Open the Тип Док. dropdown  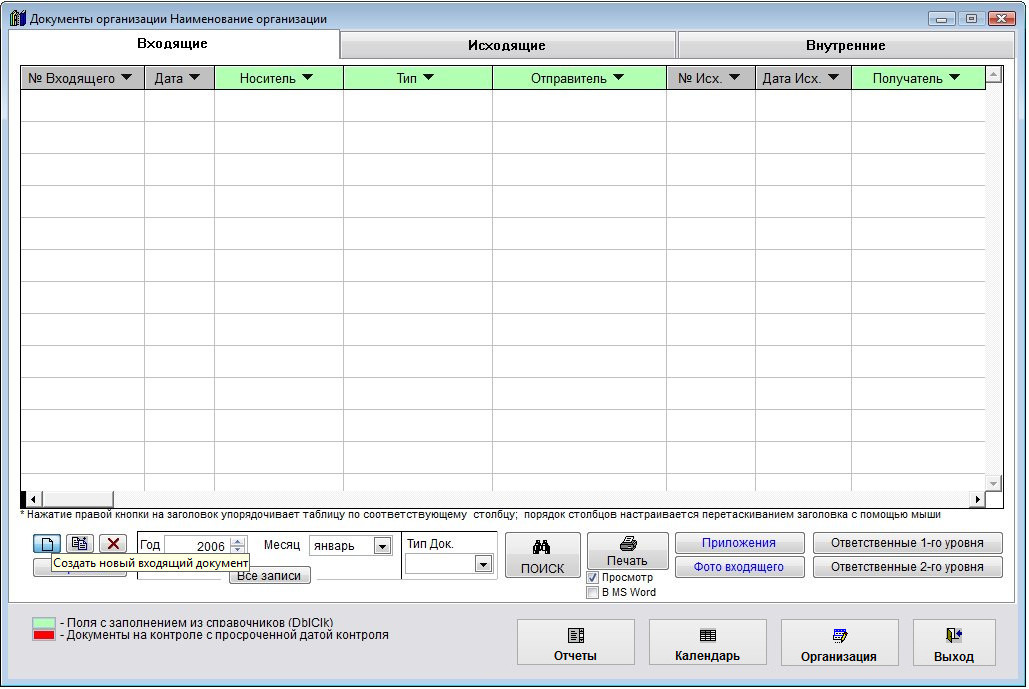[483, 564]
